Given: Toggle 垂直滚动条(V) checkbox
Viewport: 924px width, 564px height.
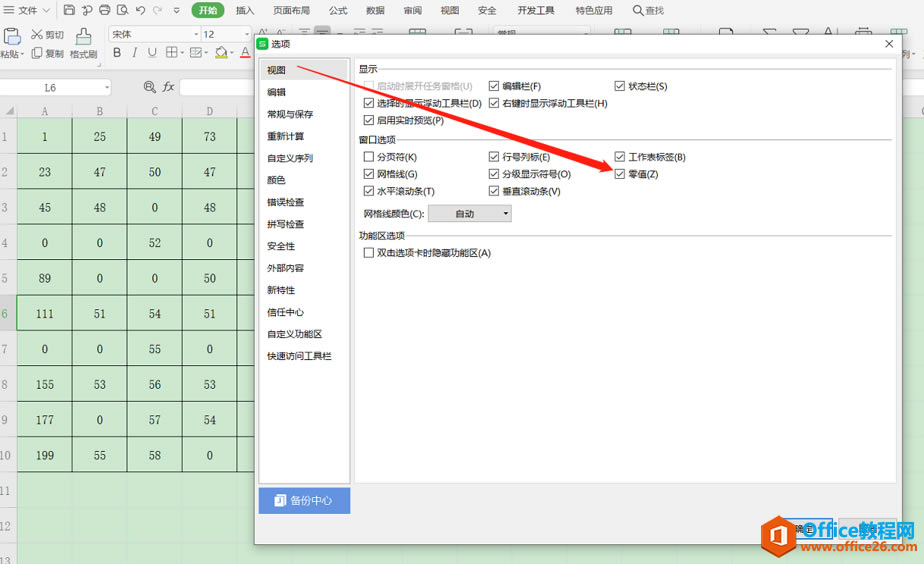Looking at the screenshot, I should point(494,191).
